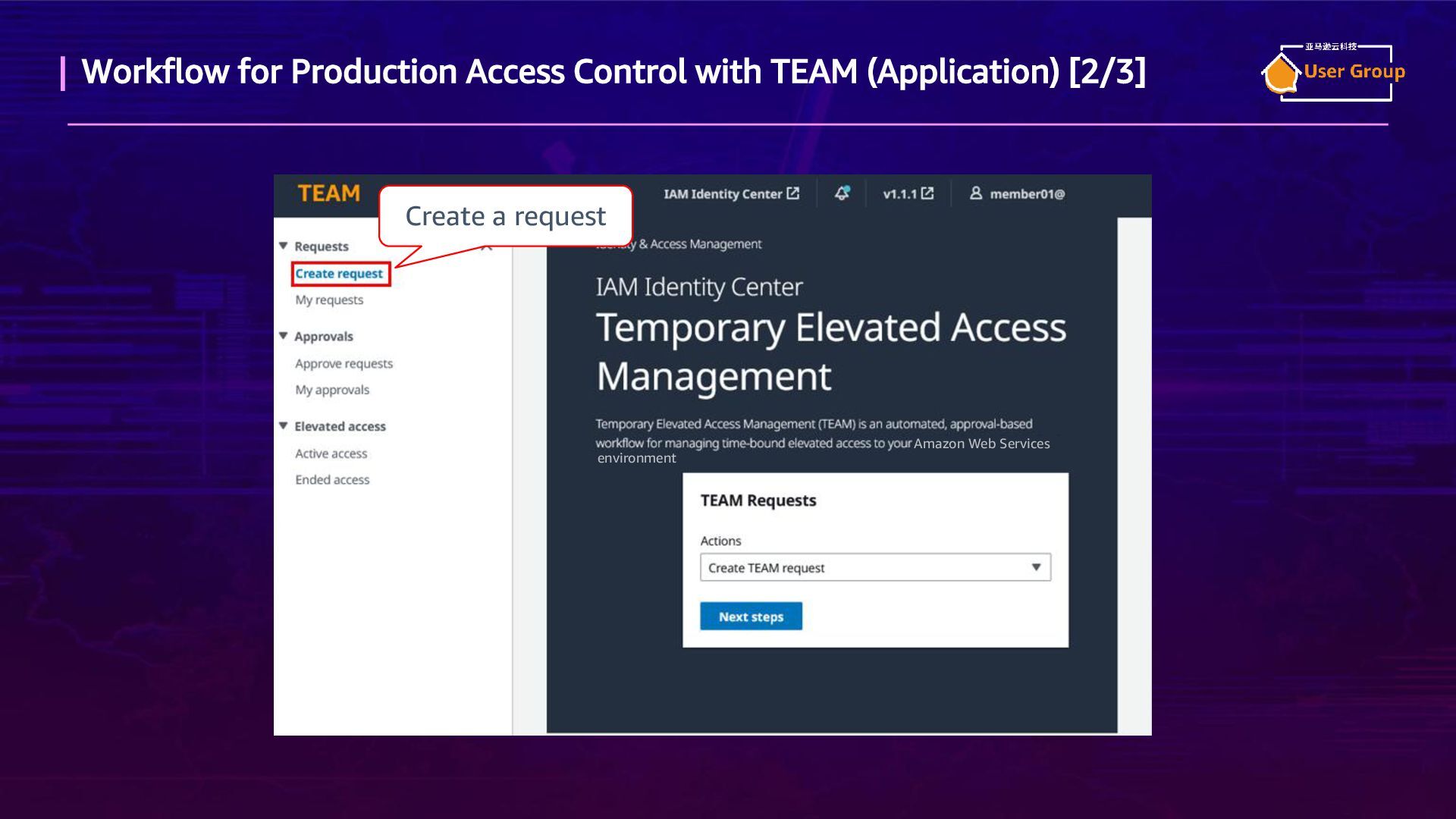Click the Next steps button
This screenshot has width=1456, height=819.
coord(750,617)
